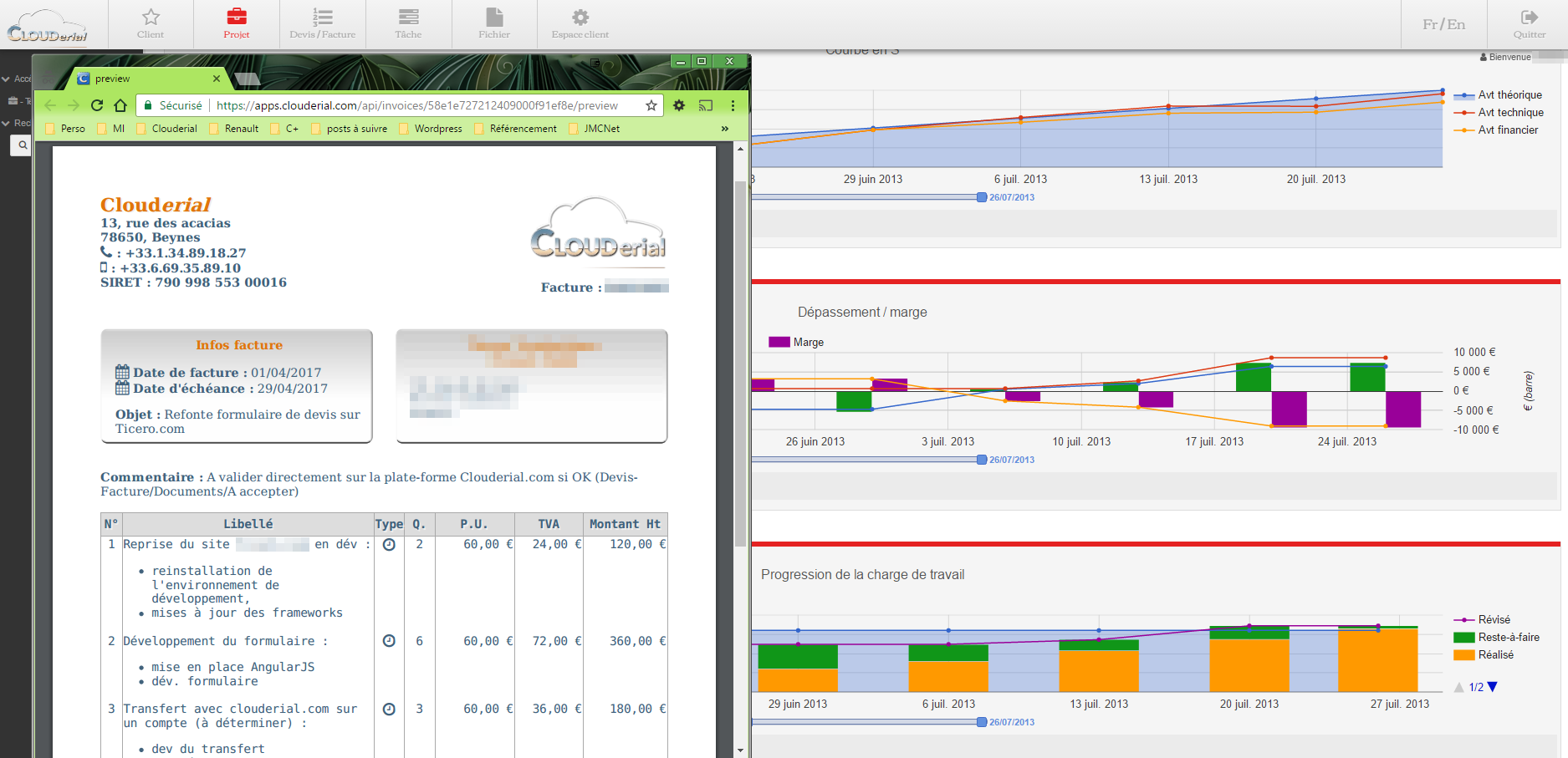
Task: Click the Sécurisé padlock indicator
Action: tap(173, 105)
